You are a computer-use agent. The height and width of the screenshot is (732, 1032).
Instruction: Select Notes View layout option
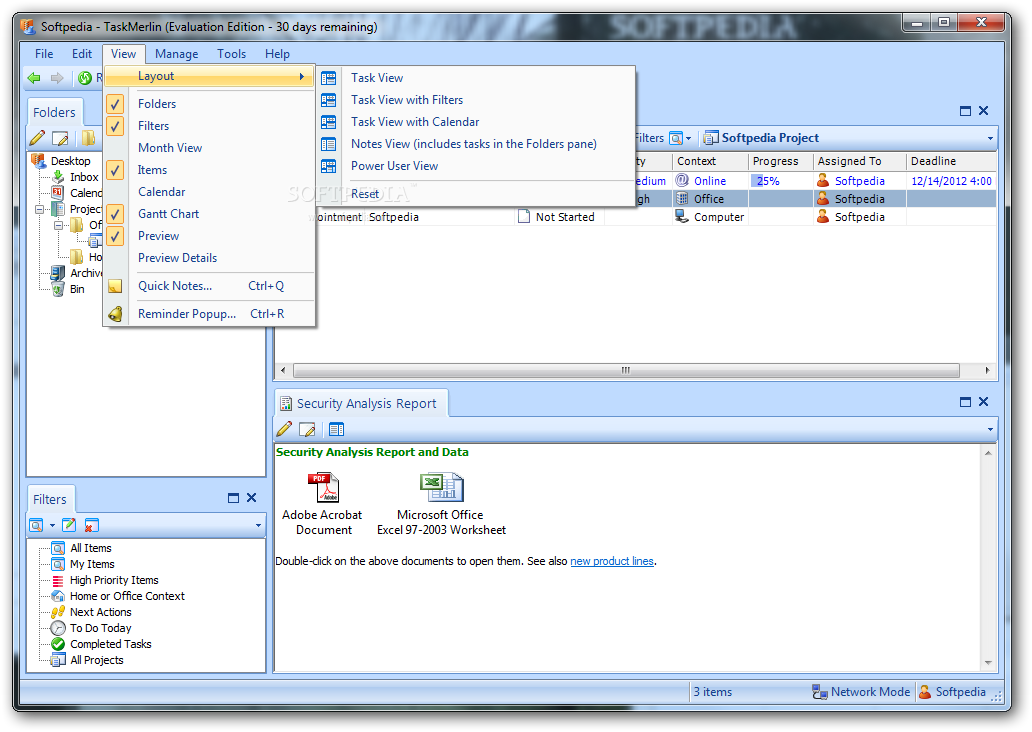474,144
